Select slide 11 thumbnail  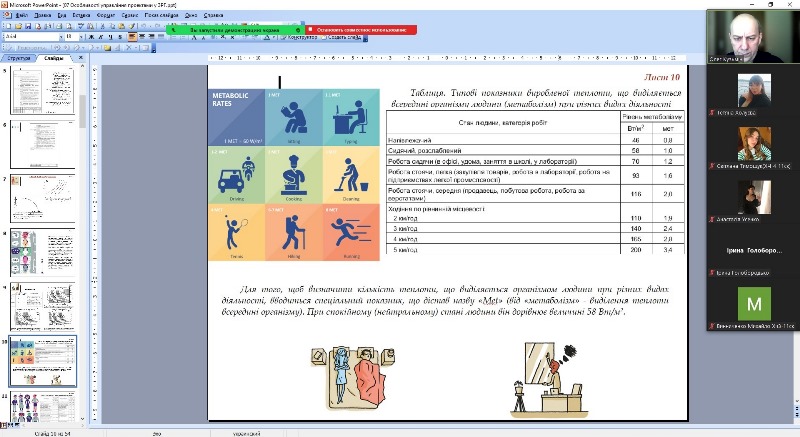click(x=43, y=407)
